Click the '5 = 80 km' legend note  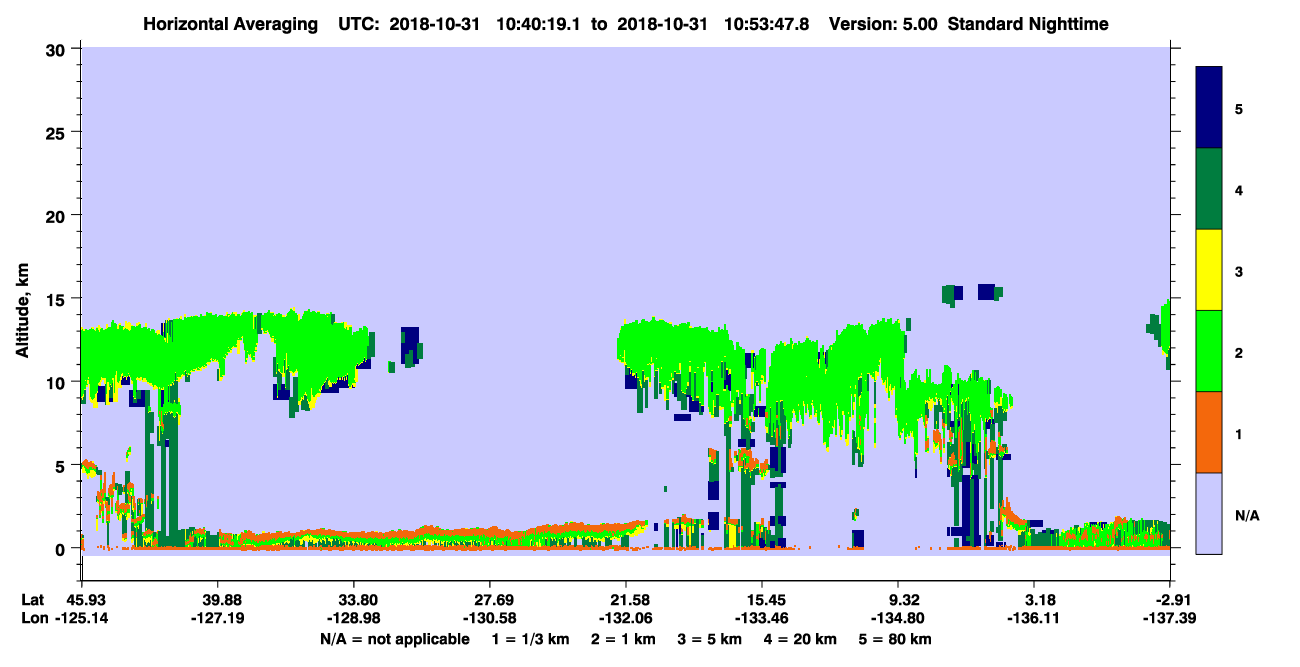point(896,639)
